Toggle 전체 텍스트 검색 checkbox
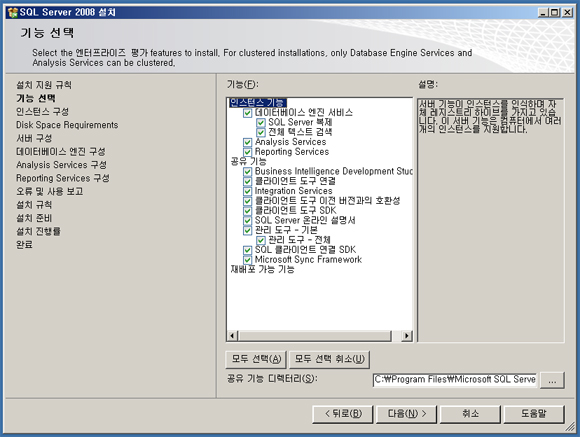This screenshot has width=580, height=437. (x=261, y=132)
